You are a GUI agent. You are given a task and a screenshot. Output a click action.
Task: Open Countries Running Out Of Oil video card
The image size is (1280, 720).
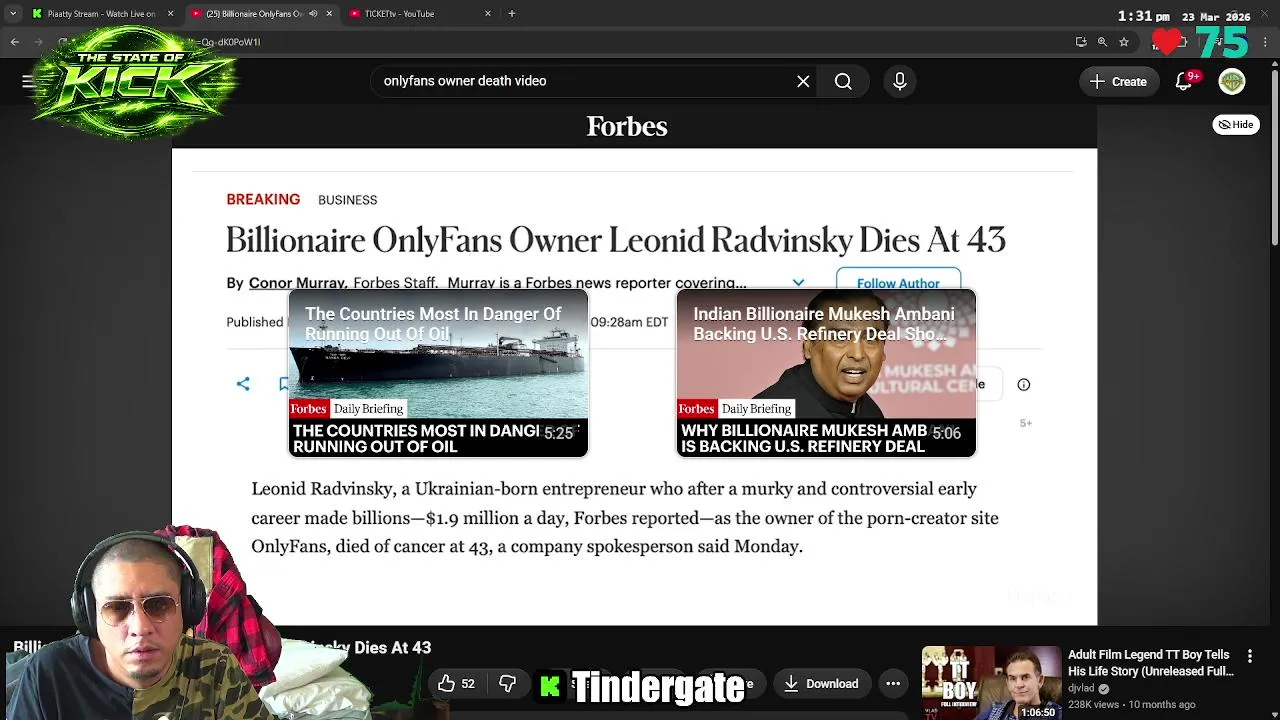[x=438, y=373]
